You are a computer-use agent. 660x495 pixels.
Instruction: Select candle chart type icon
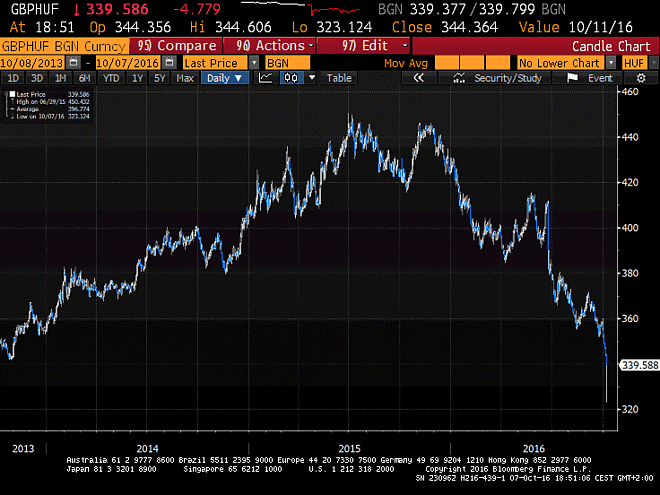pos(291,78)
